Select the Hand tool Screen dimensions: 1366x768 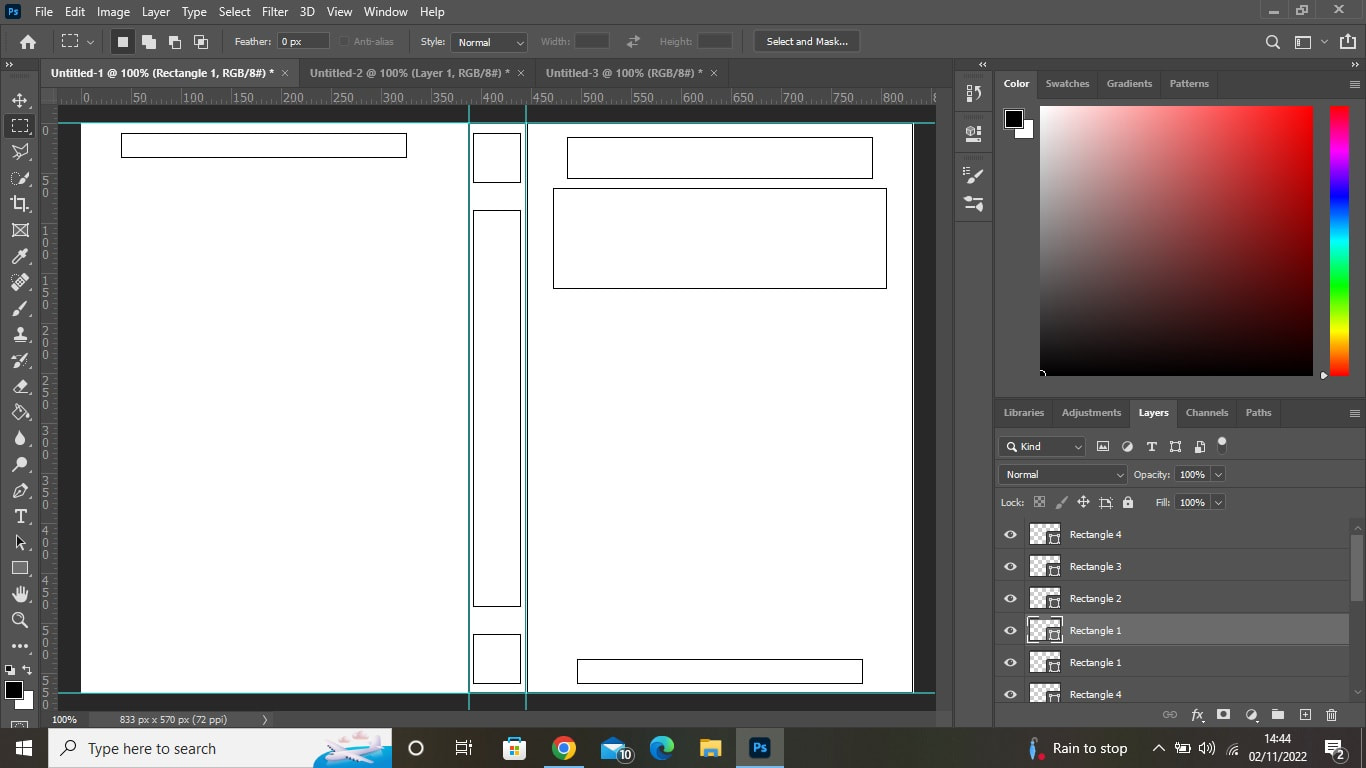[x=20, y=594]
